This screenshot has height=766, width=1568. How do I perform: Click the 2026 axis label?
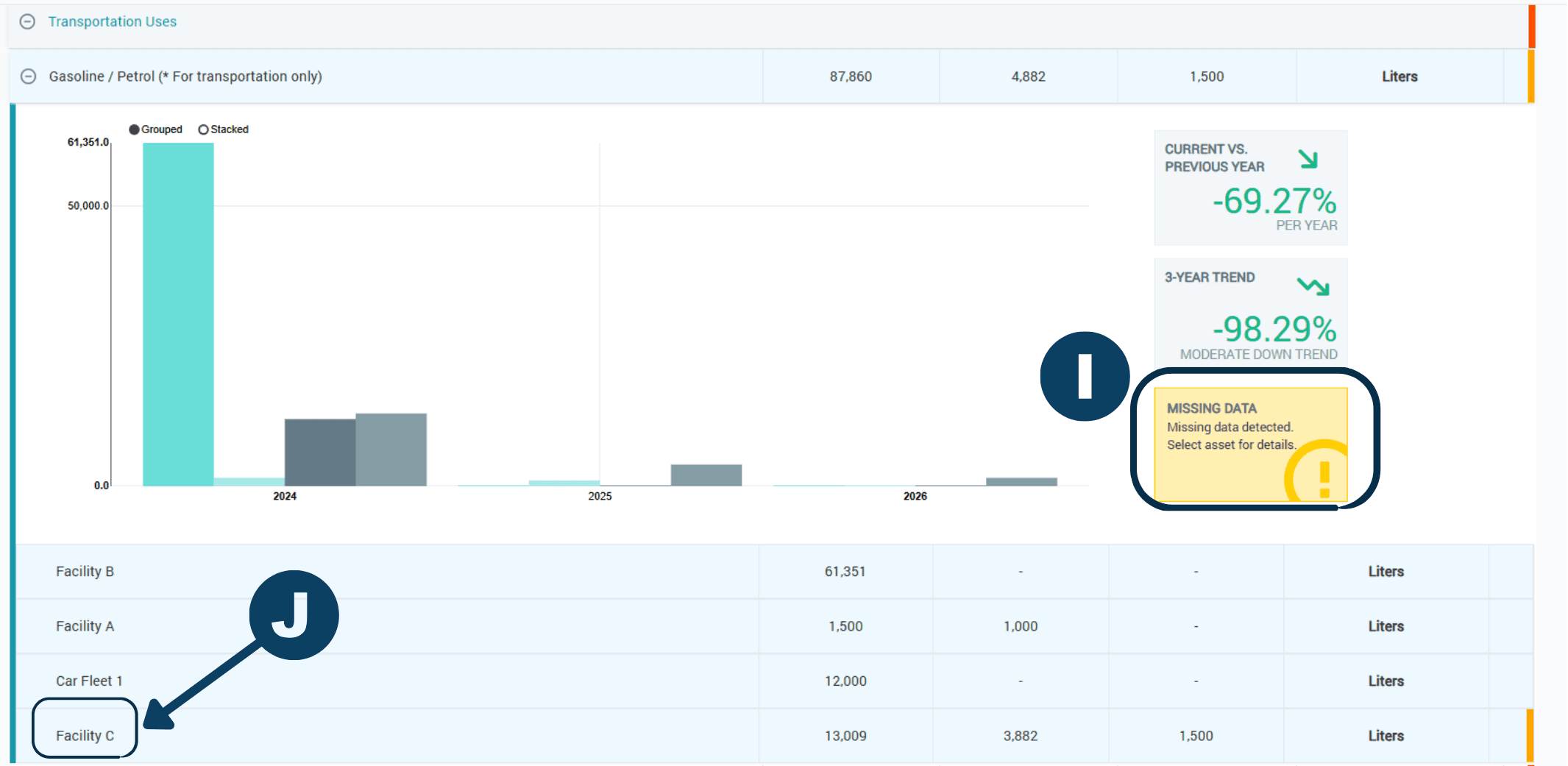tap(915, 497)
